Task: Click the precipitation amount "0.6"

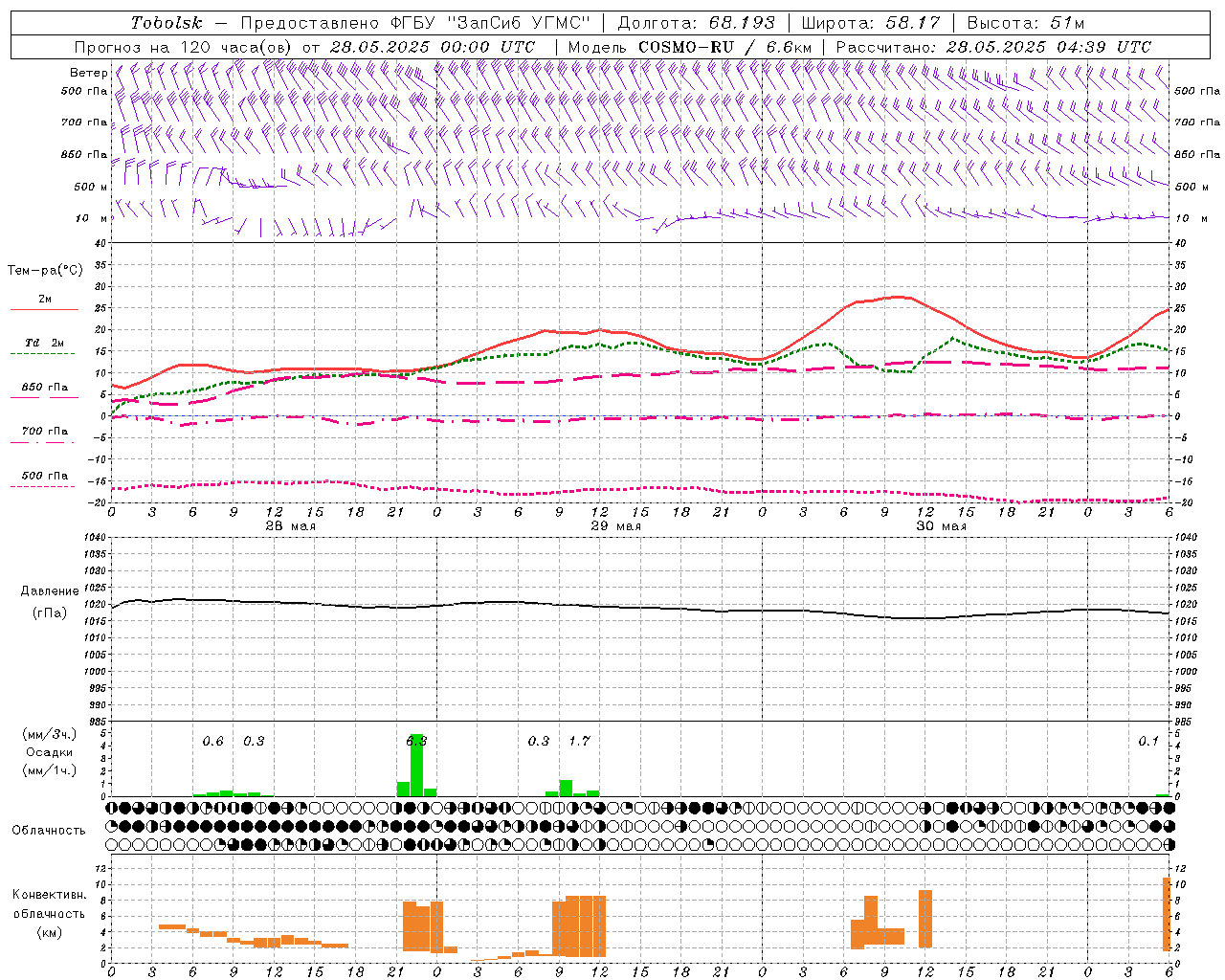Action: [212, 742]
